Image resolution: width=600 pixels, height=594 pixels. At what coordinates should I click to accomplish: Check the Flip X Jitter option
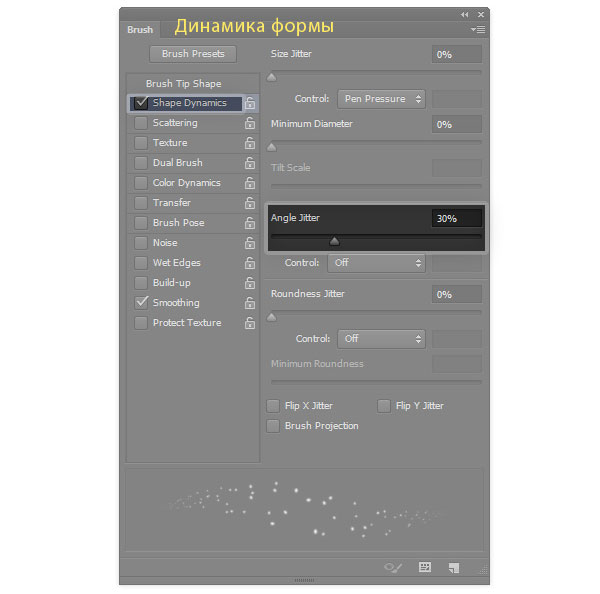click(x=273, y=406)
